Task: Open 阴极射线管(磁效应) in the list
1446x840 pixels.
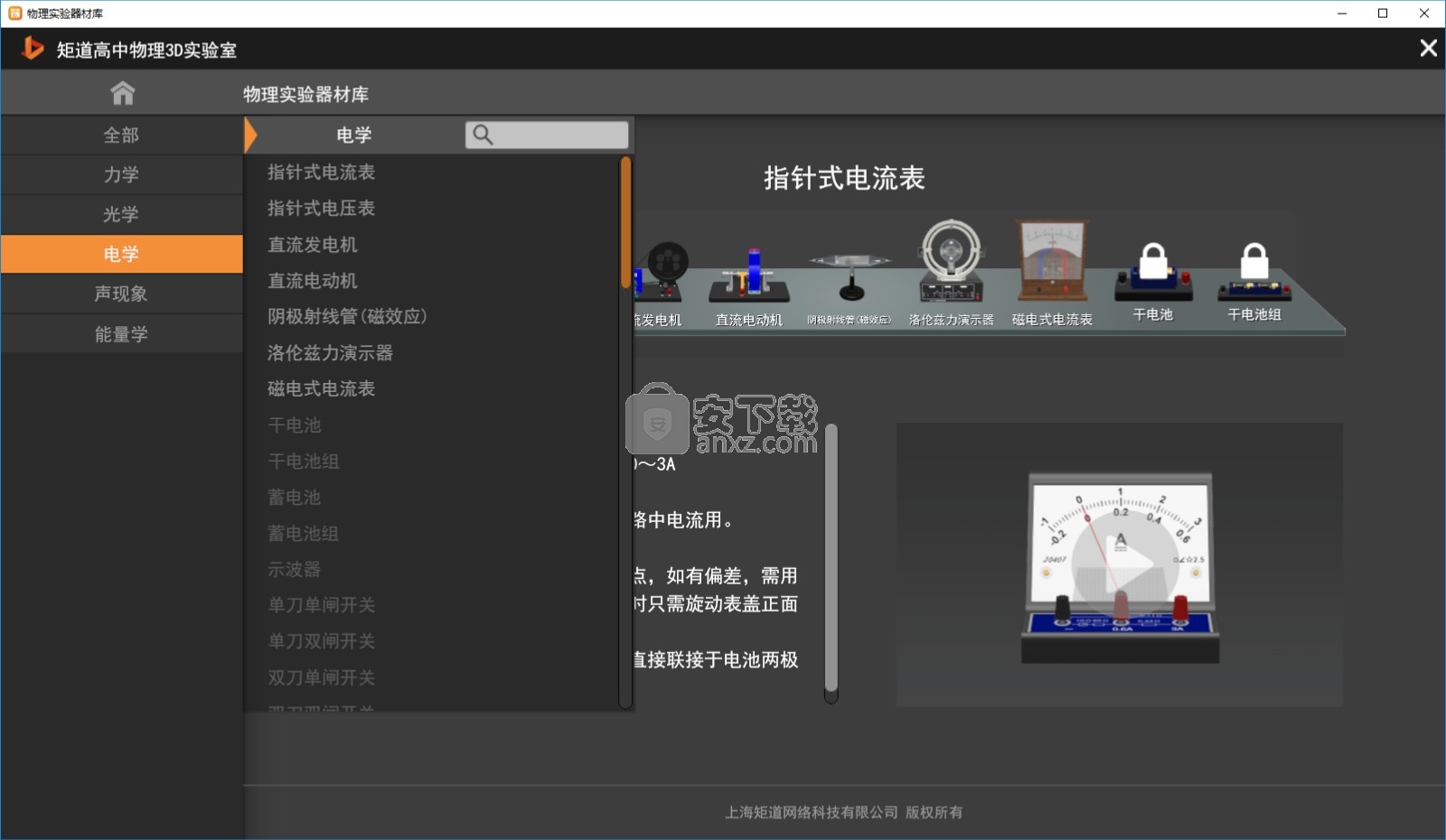Action: pos(347,317)
